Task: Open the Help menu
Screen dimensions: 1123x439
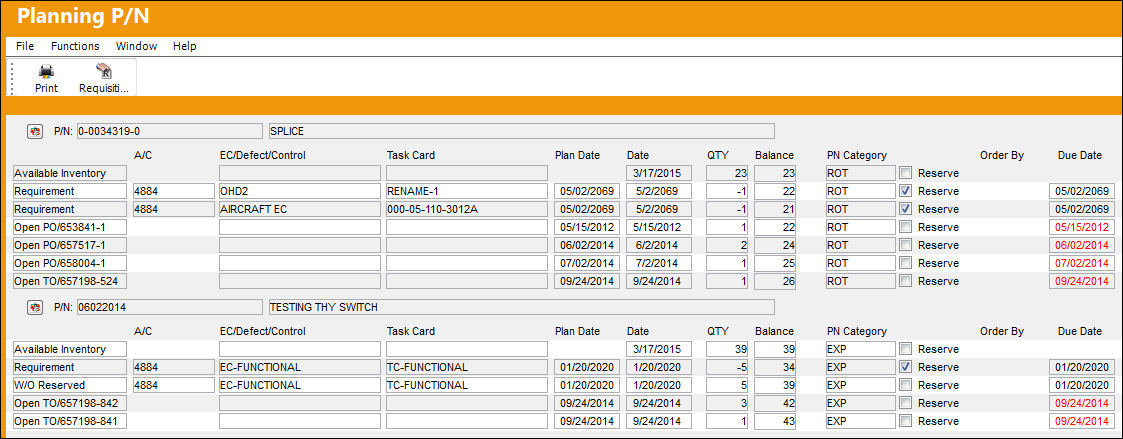Action: tap(184, 46)
